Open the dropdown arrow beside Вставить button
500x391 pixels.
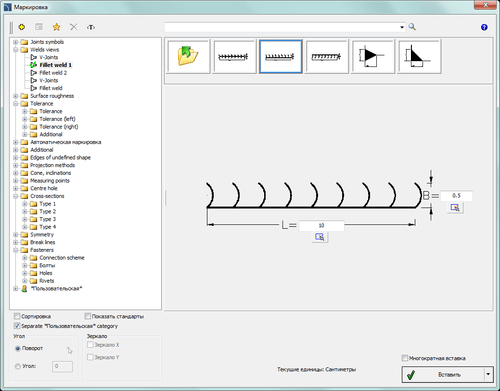pos(488,374)
